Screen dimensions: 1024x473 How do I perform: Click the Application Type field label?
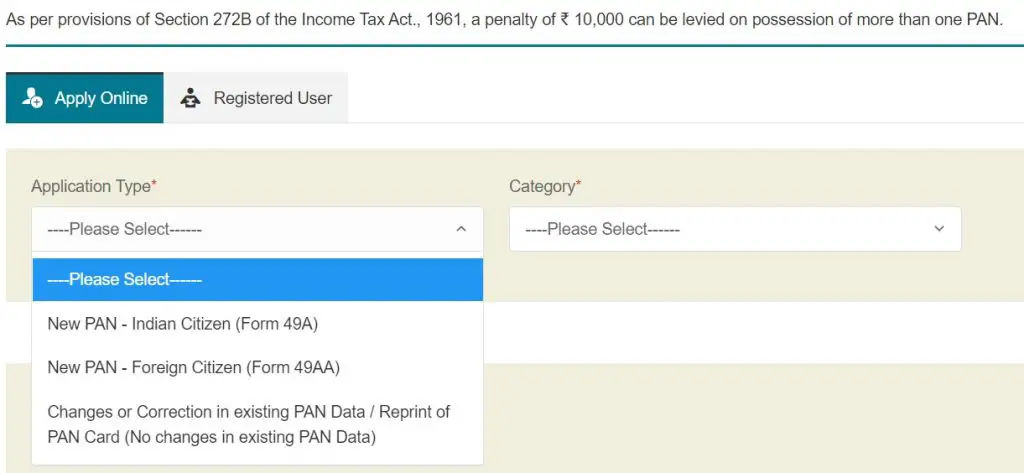[x=91, y=186]
